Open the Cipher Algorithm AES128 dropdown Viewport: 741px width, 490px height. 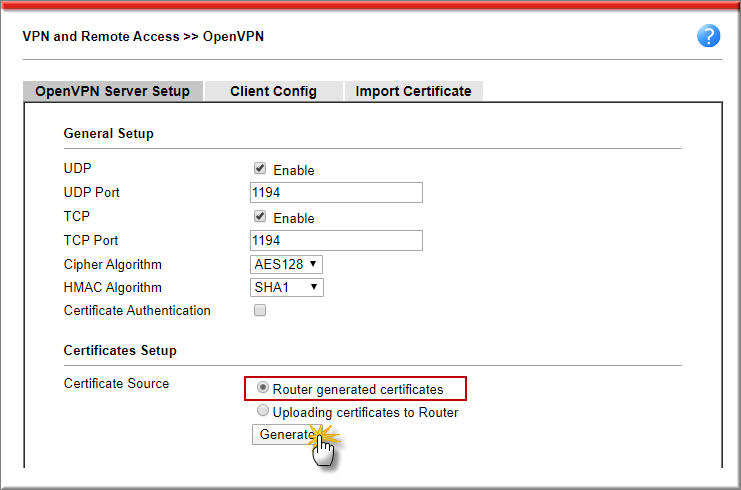tap(286, 264)
